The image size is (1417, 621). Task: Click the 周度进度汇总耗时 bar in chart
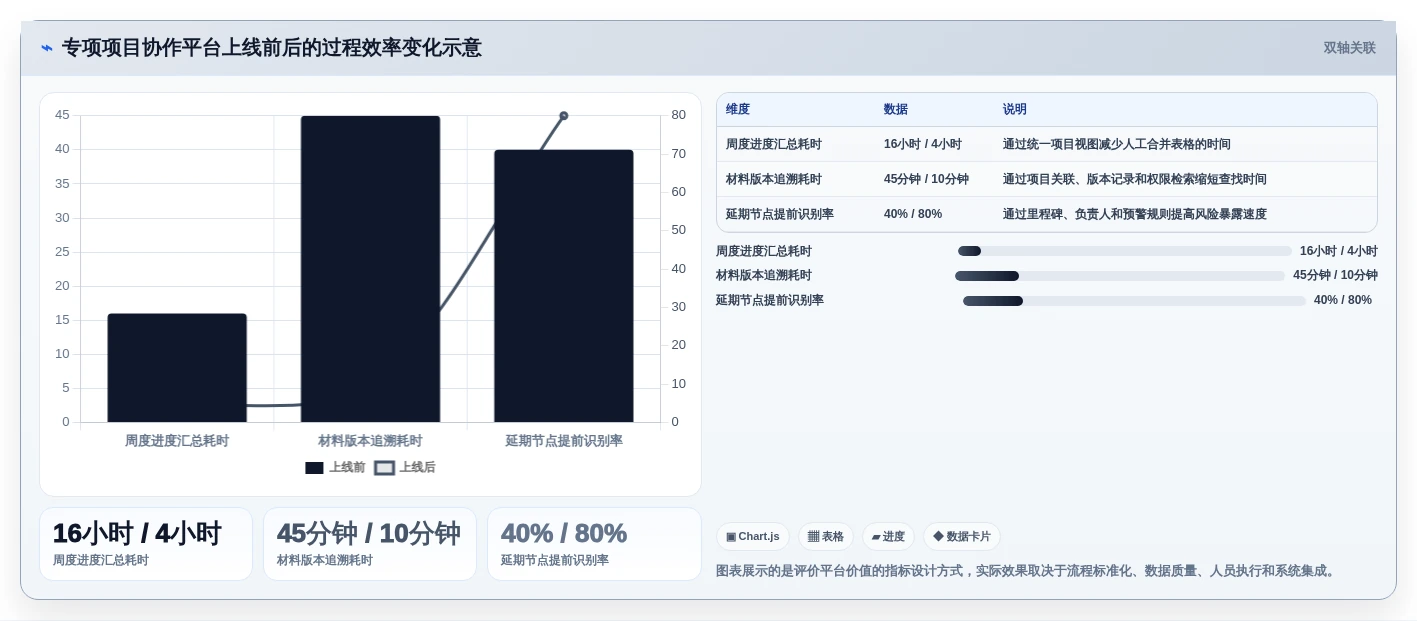coord(177,368)
